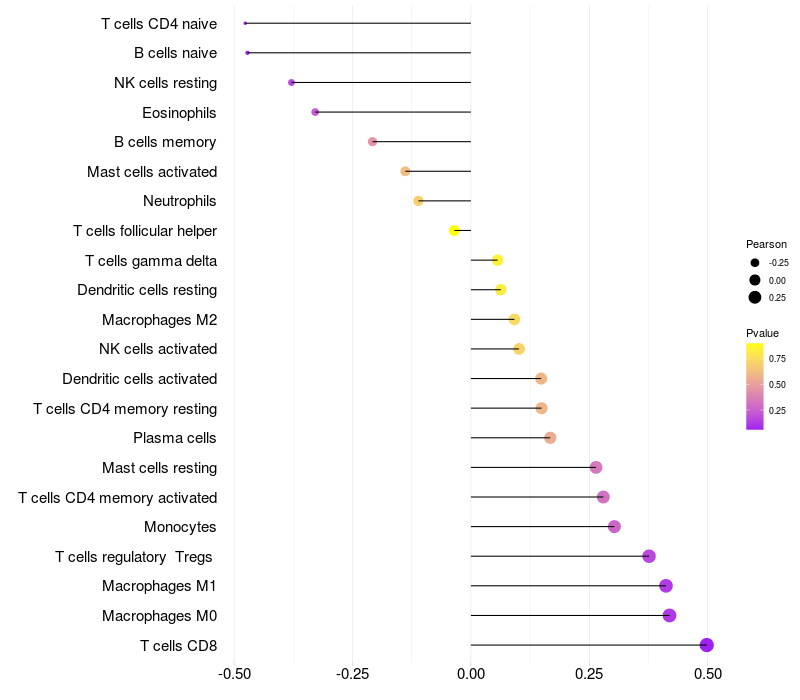Click the B cells memory data point
This screenshot has width=800, height=700.
[x=373, y=142]
